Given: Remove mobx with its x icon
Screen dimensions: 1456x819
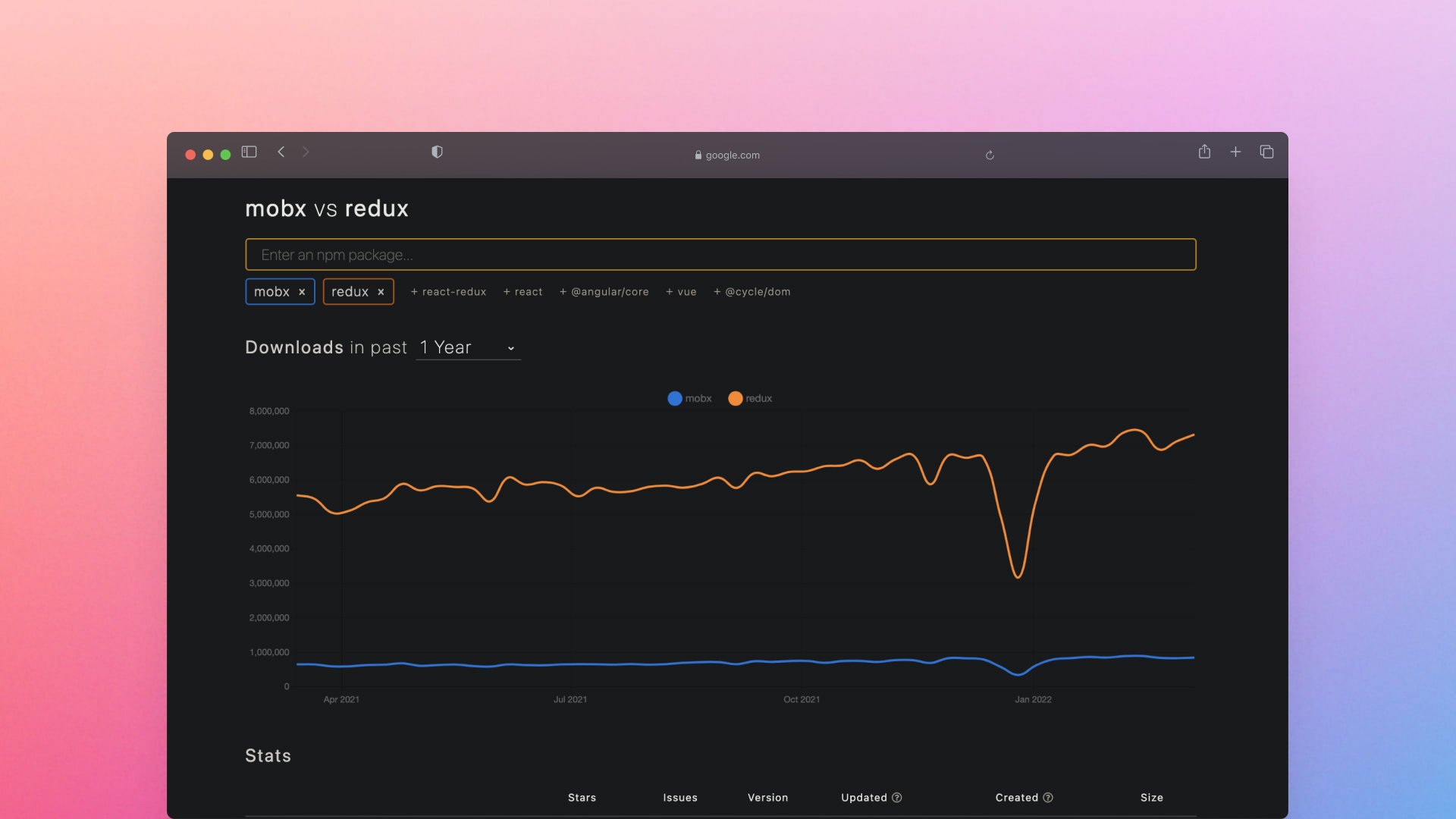Looking at the screenshot, I should 302,292.
